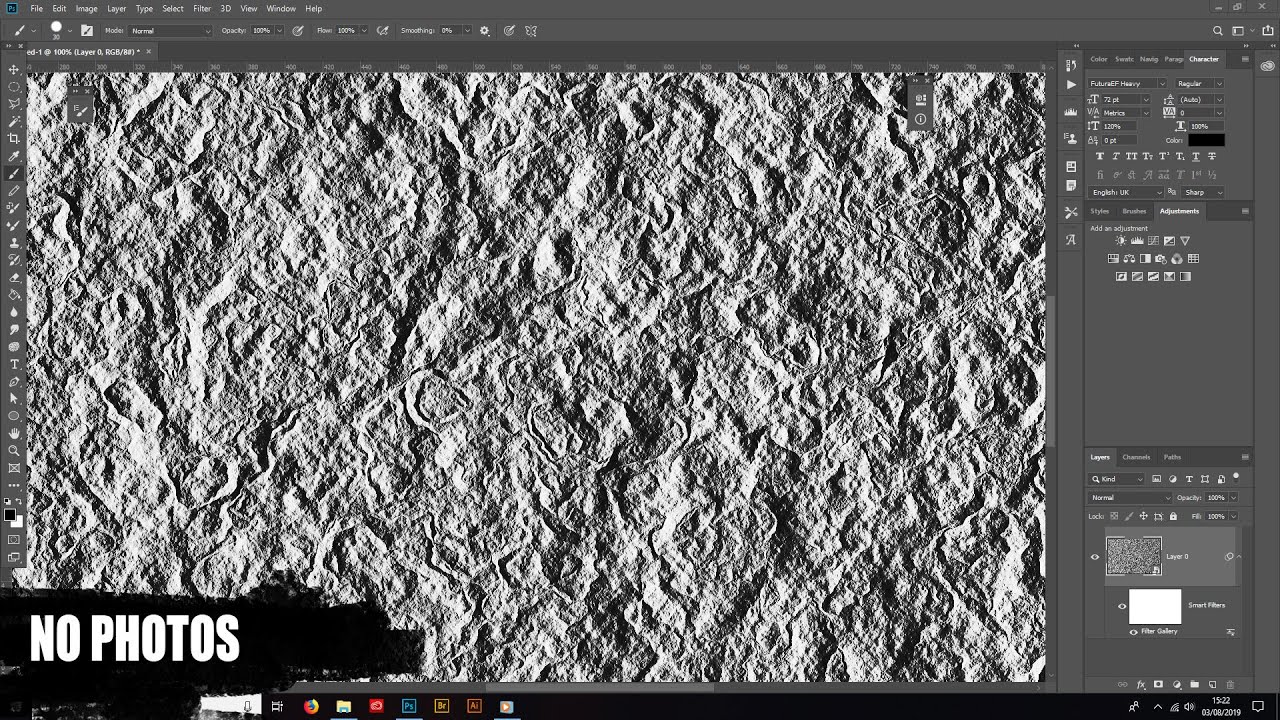Toggle Filter Gallery effect visibility
The image size is (1280, 720).
click(x=1133, y=632)
